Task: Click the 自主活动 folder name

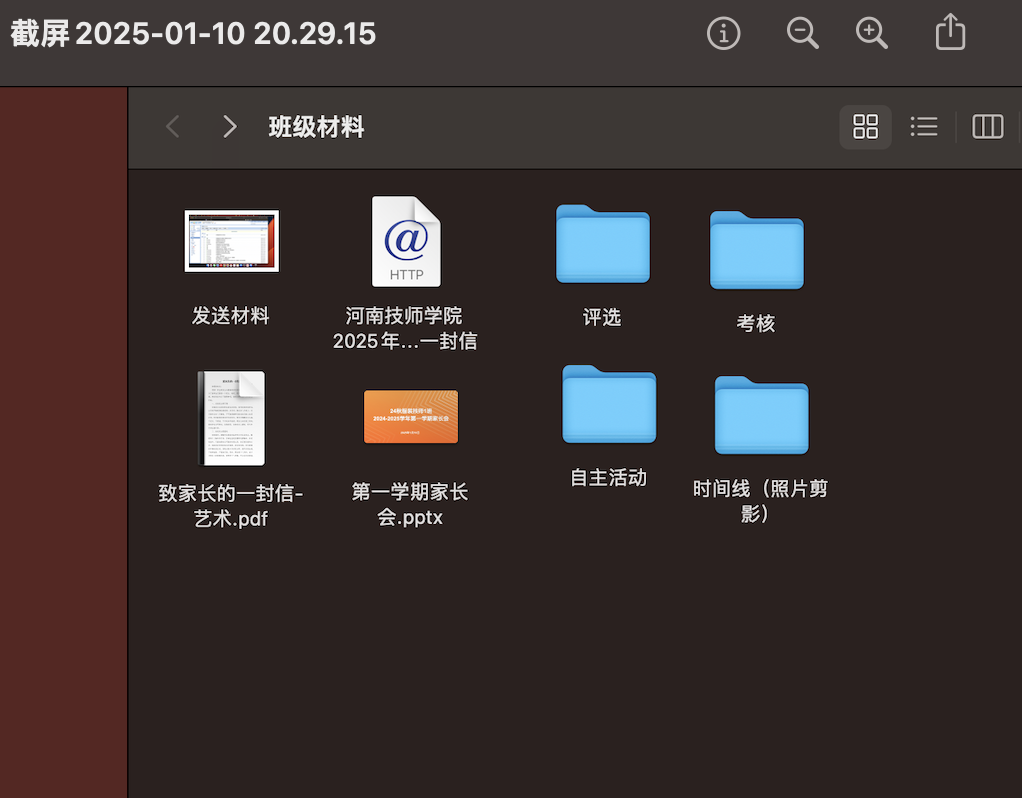Action: tap(609, 478)
